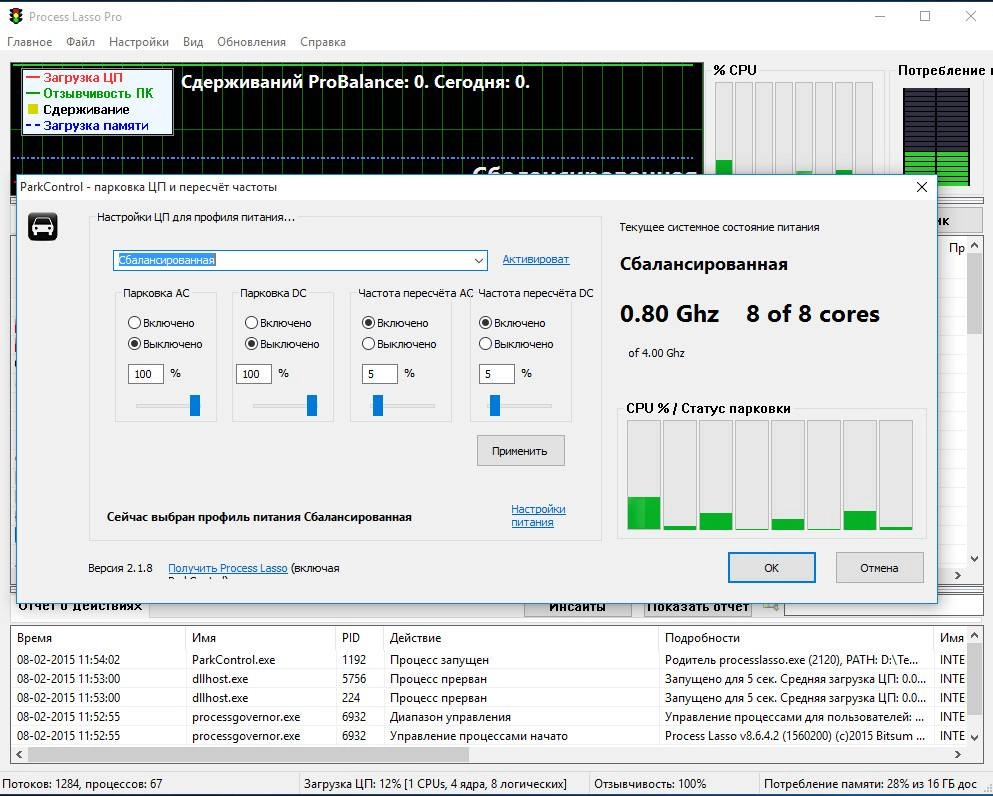The width and height of the screenshot is (993, 796).
Task: Sort log by Имя column header
Action: tap(260, 638)
